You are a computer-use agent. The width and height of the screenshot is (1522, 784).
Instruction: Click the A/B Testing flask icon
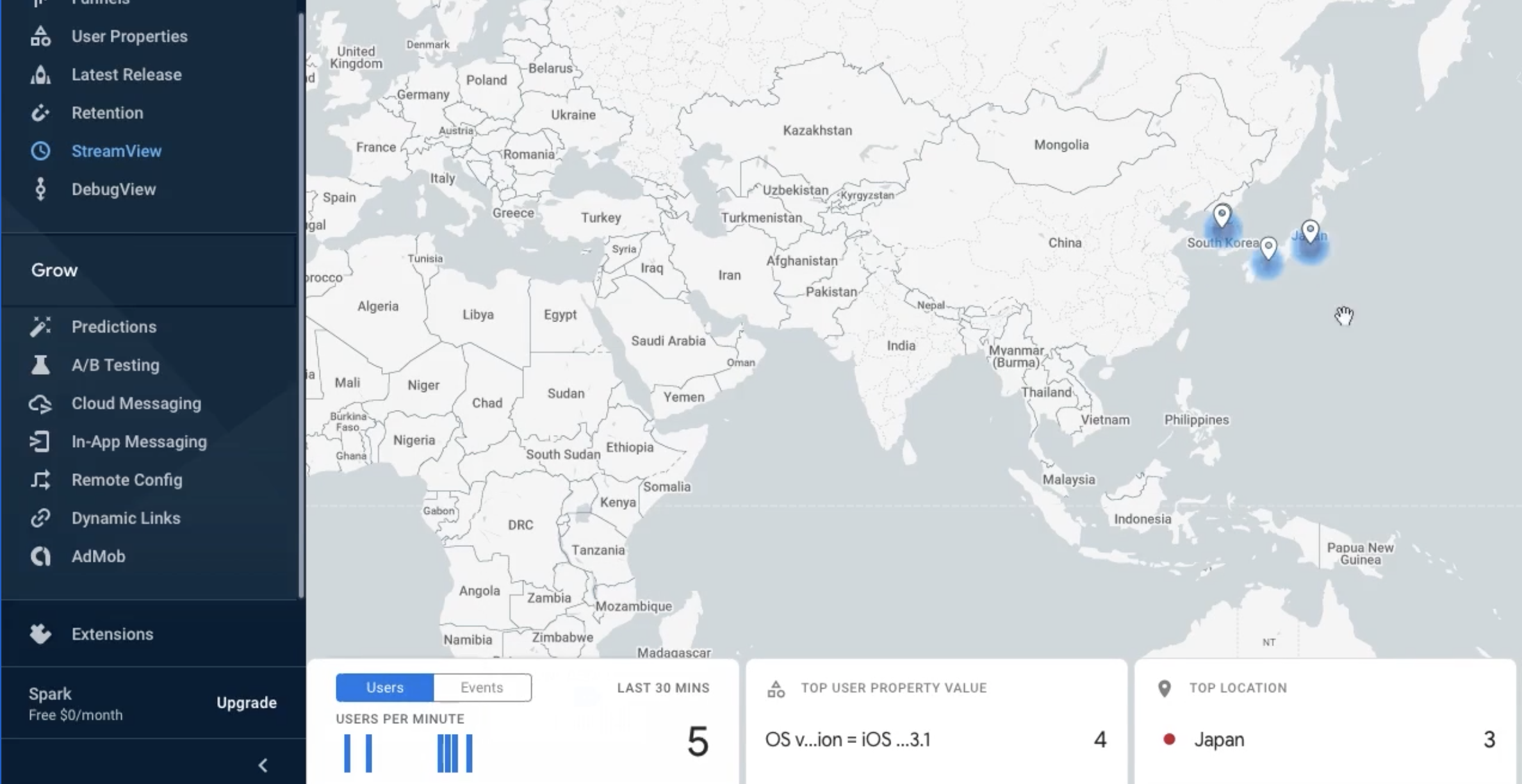point(40,365)
